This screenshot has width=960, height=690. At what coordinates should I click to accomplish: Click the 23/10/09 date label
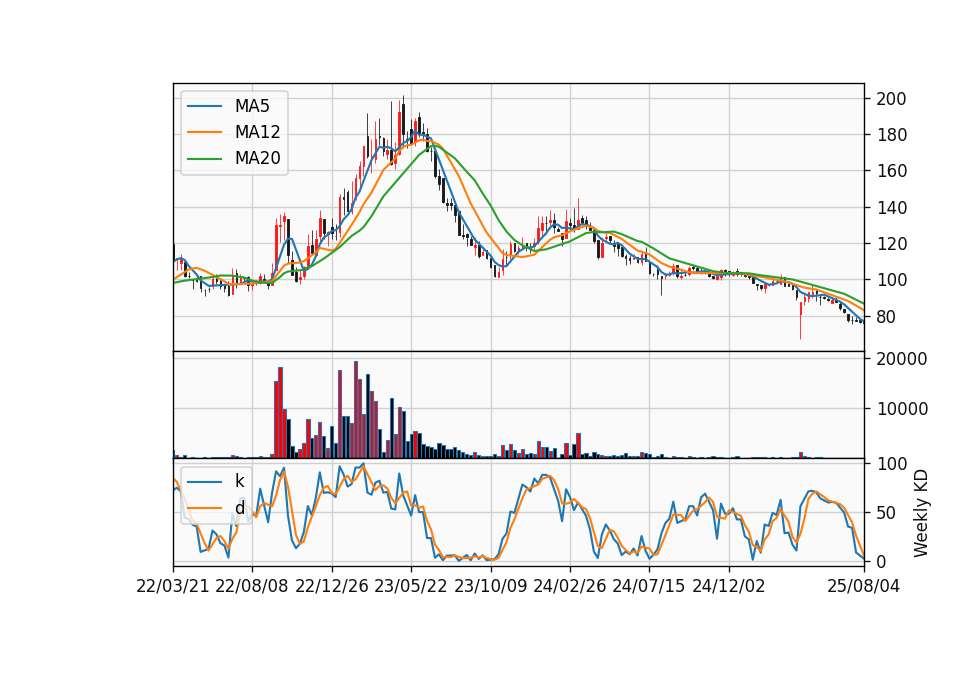[490, 586]
